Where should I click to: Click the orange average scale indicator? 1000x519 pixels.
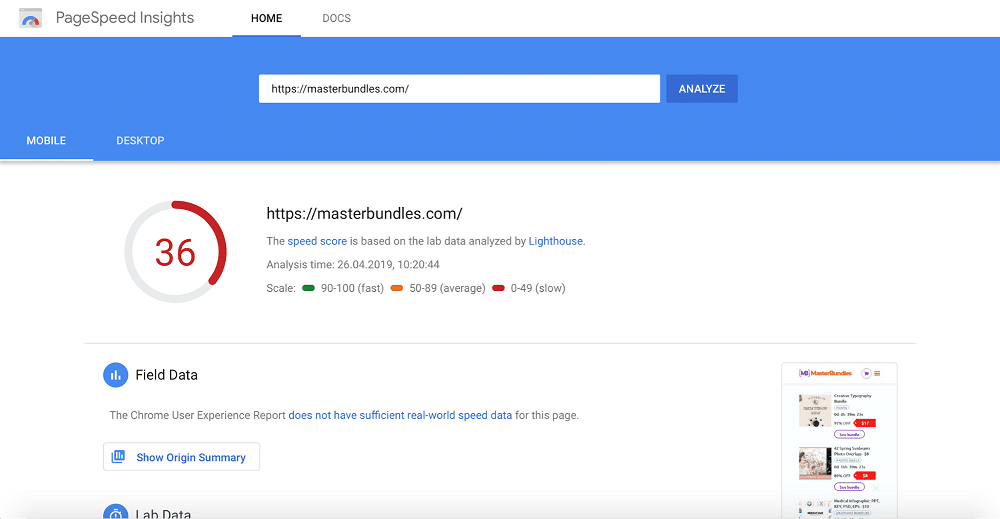point(397,288)
